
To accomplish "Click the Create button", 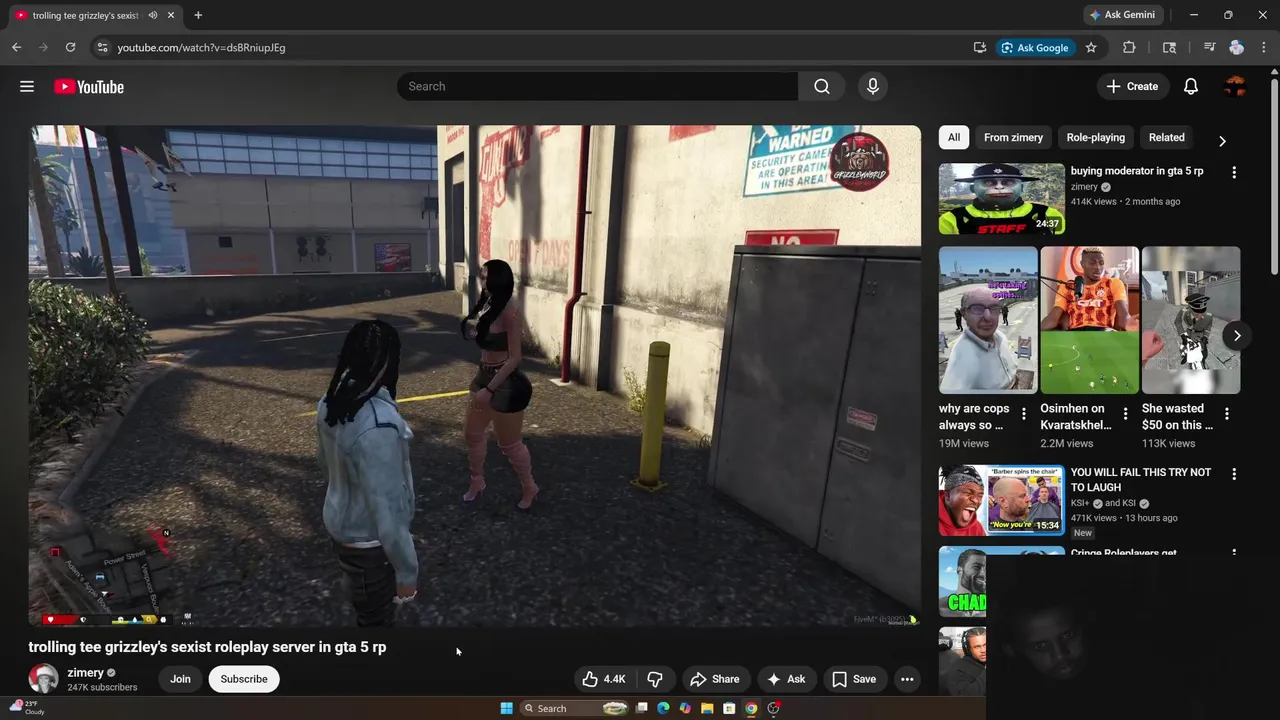I will [1132, 86].
